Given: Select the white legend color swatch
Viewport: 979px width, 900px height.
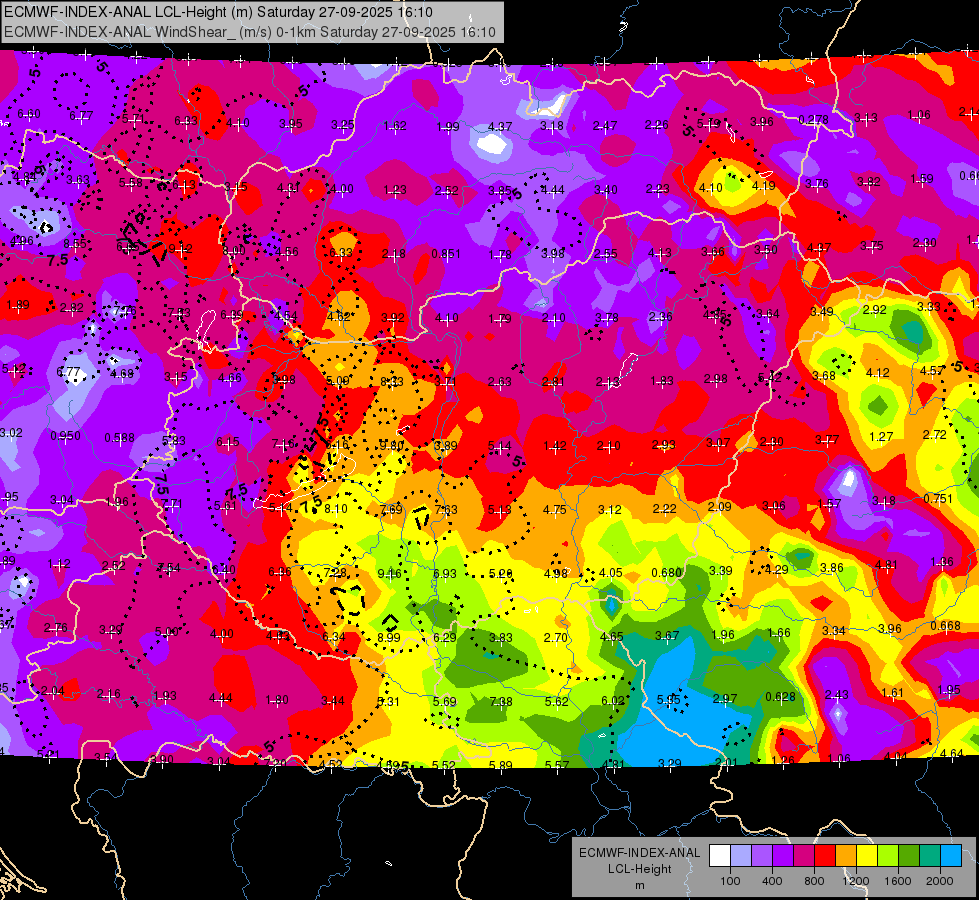Looking at the screenshot, I should (x=720, y=856).
